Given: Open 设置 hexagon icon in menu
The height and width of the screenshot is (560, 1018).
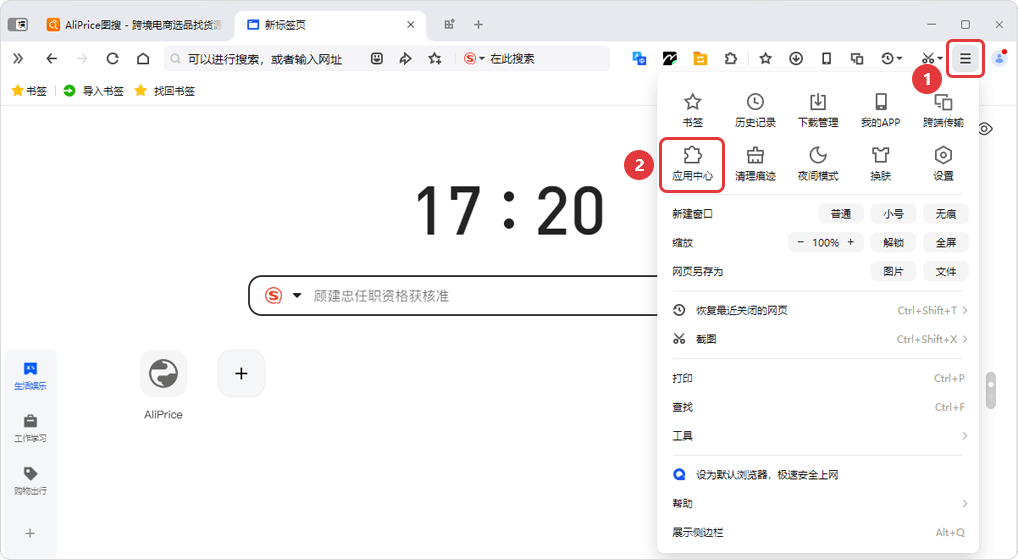Looking at the screenshot, I should [x=943, y=164].
